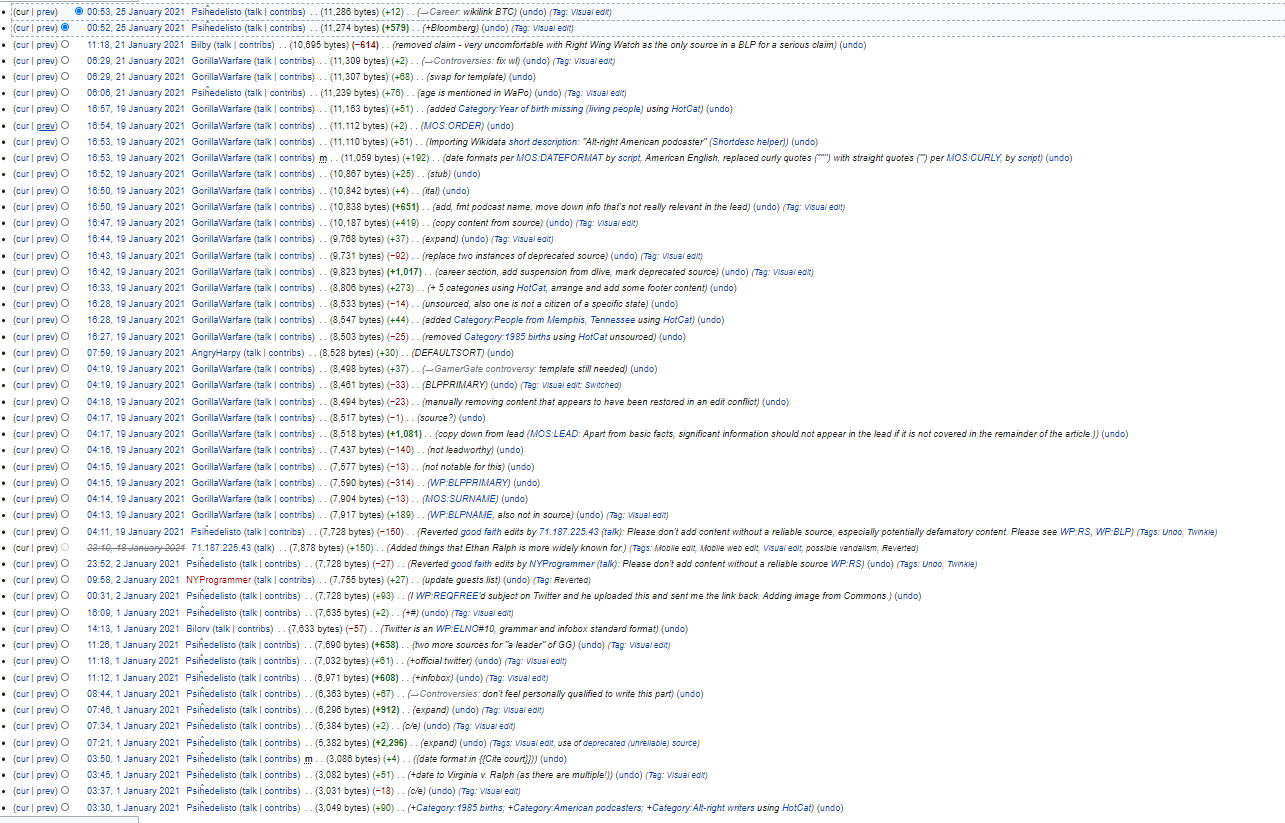This screenshot has width=1285, height=823.
Task: Undo the 00:53 'wikilink BTC' edit
Action: point(533,12)
